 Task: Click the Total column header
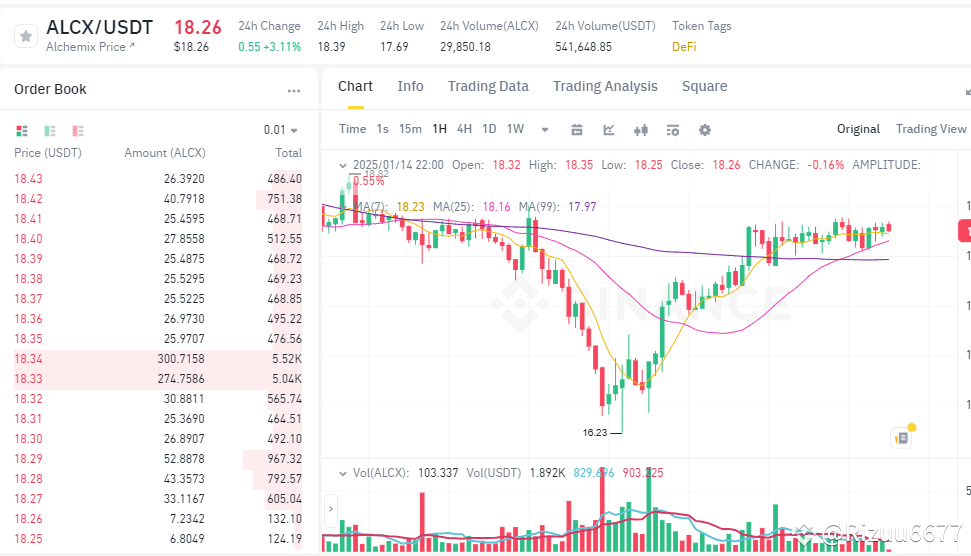pos(289,153)
